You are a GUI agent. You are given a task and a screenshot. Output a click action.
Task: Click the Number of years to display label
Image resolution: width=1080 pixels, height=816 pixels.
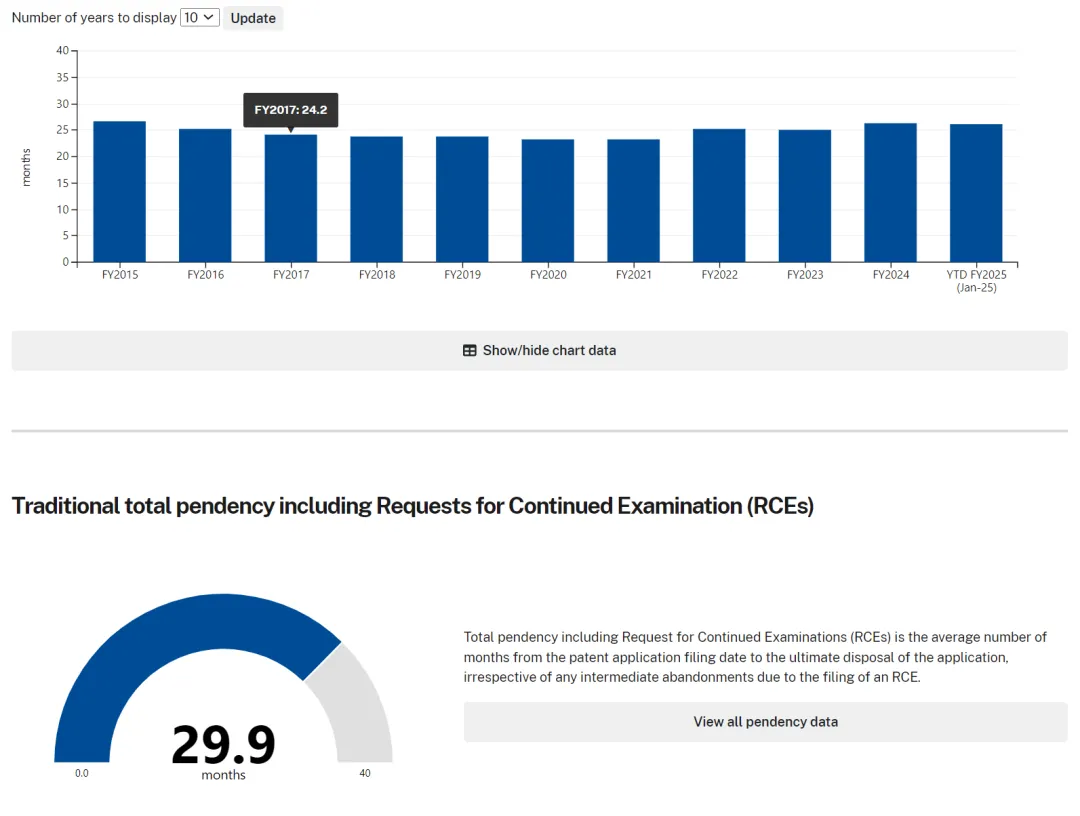point(94,18)
